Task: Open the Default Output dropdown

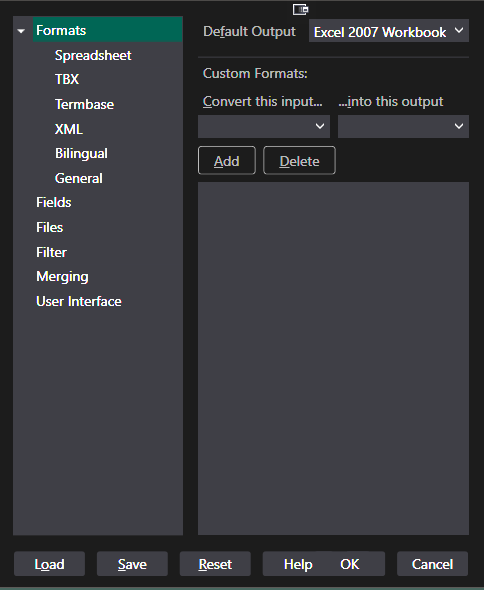Action: pos(389,31)
